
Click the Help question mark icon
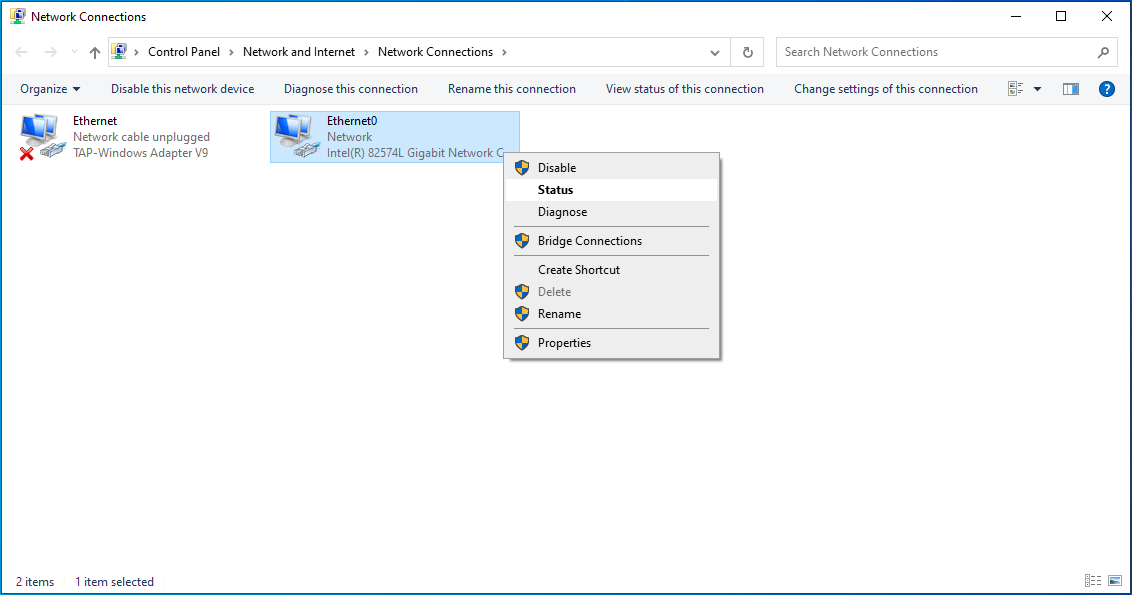pos(1106,89)
